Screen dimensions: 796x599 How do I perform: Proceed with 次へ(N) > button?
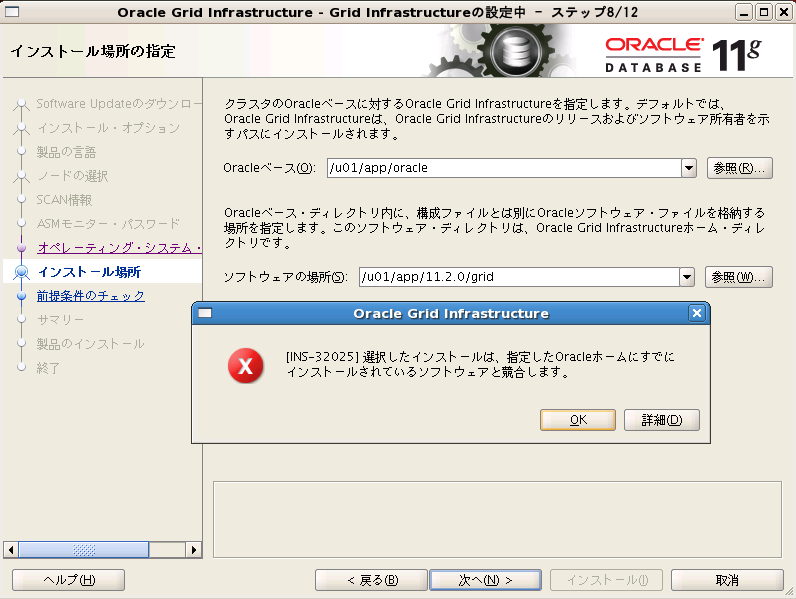485,580
